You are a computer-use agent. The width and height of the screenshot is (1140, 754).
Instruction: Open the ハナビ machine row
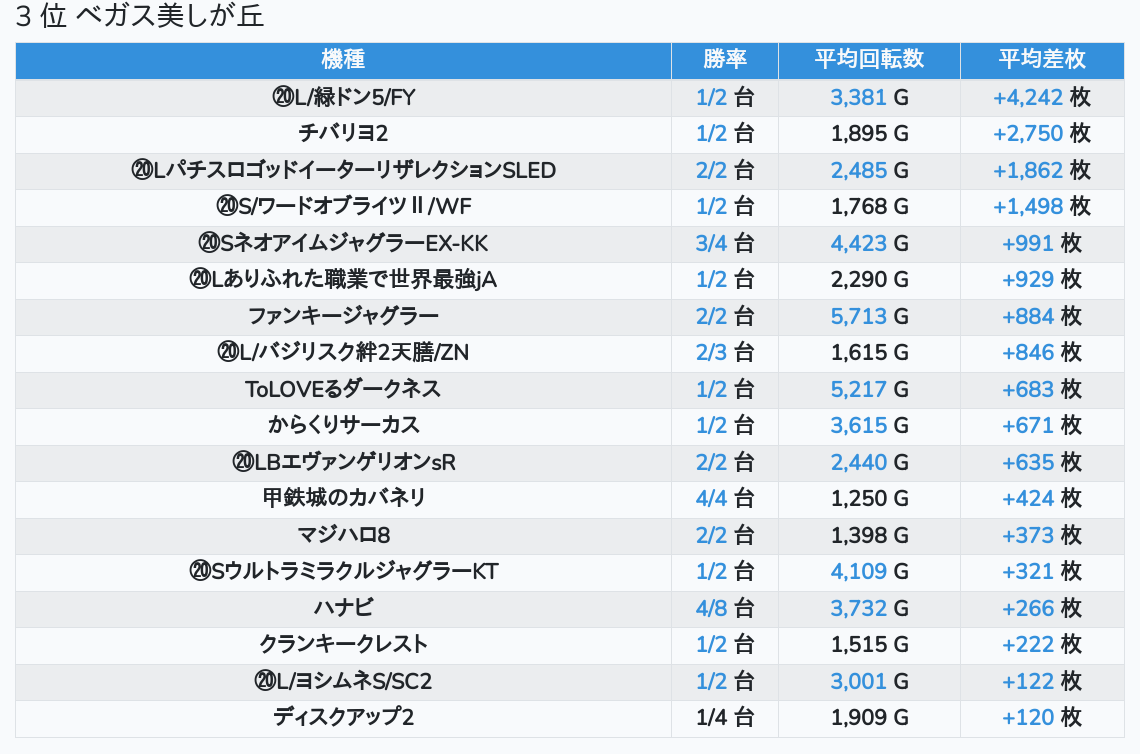pos(343,608)
